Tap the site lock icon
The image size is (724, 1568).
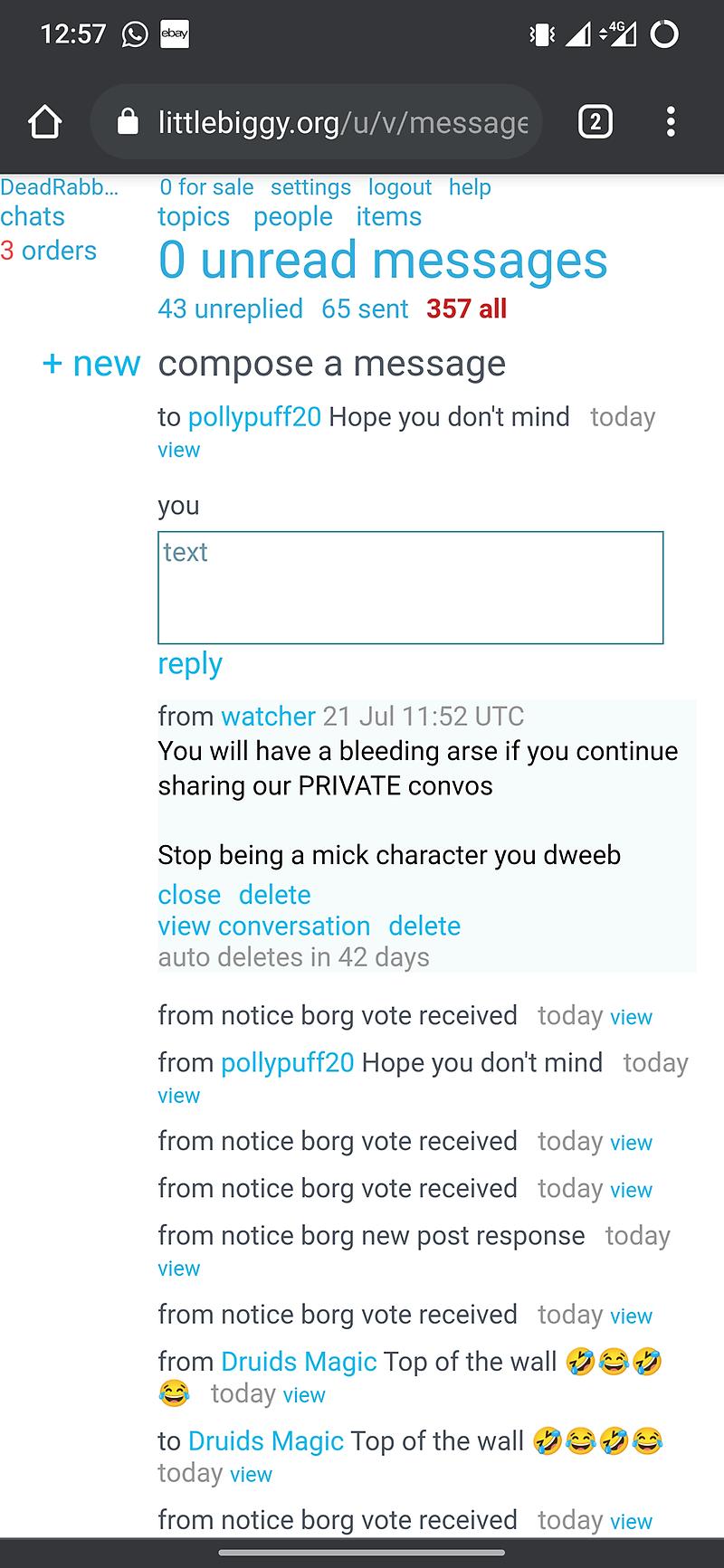click(129, 122)
